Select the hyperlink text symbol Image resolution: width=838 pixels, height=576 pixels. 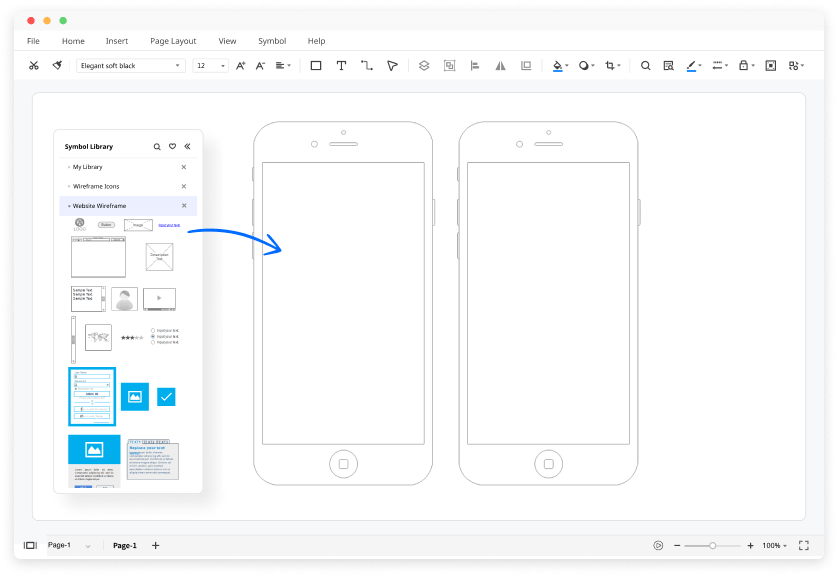coord(169,225)
